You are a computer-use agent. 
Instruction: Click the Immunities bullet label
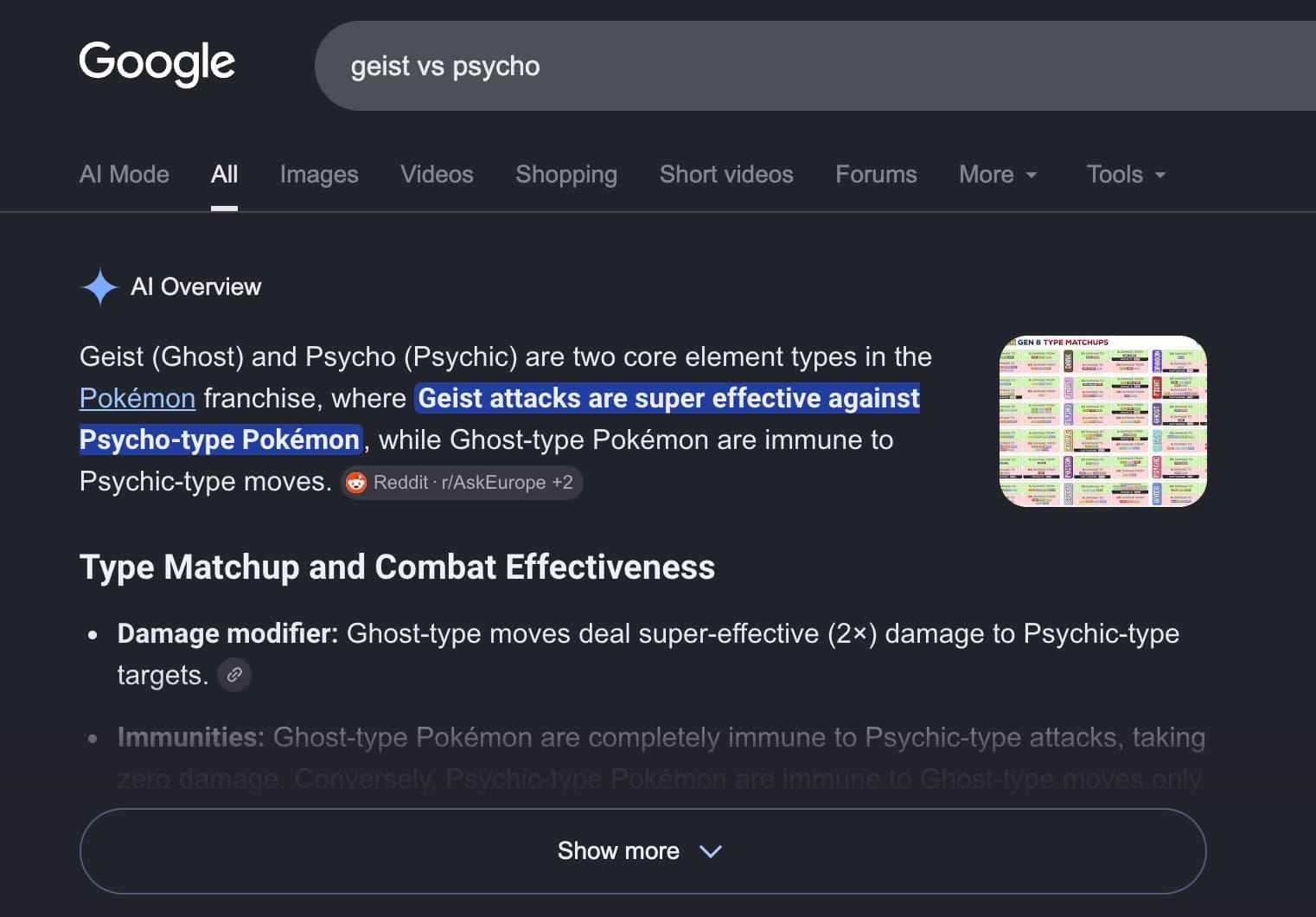[191, 738]
